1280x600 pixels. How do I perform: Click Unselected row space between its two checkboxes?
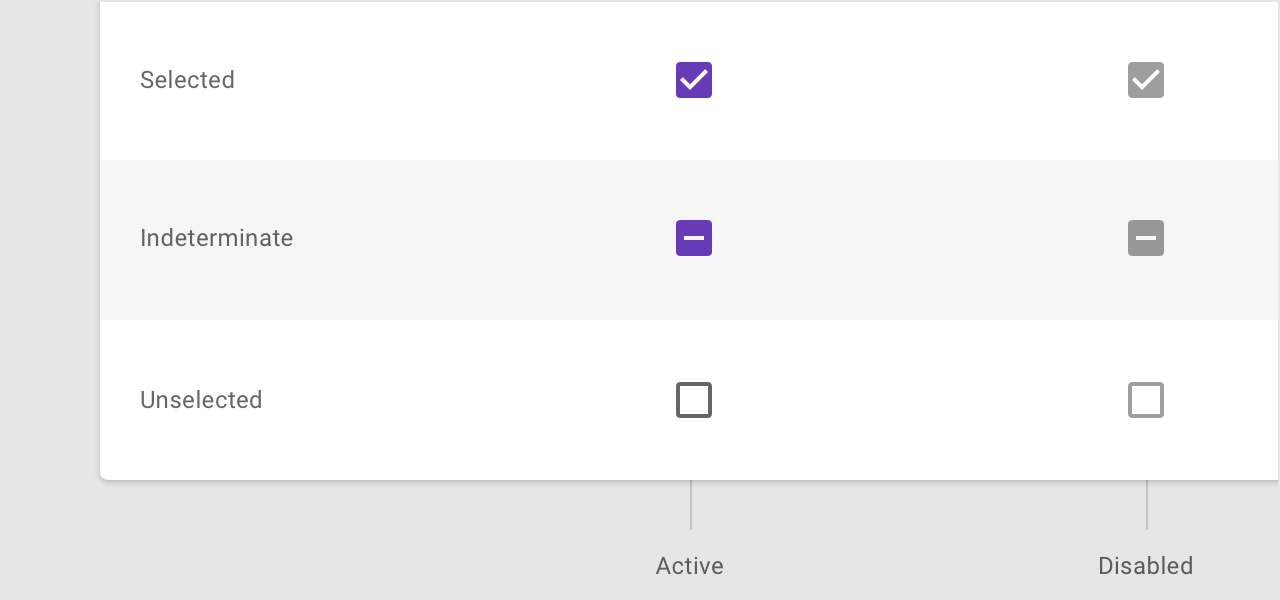[x=920, y=400]
